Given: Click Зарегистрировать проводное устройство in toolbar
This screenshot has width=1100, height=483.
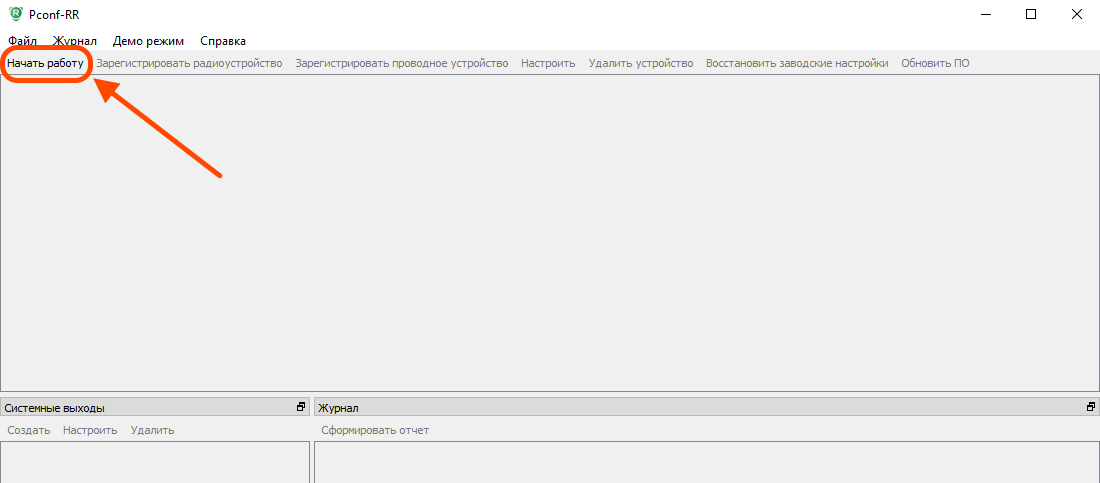Looking at the screenshot, I should 401,63.
